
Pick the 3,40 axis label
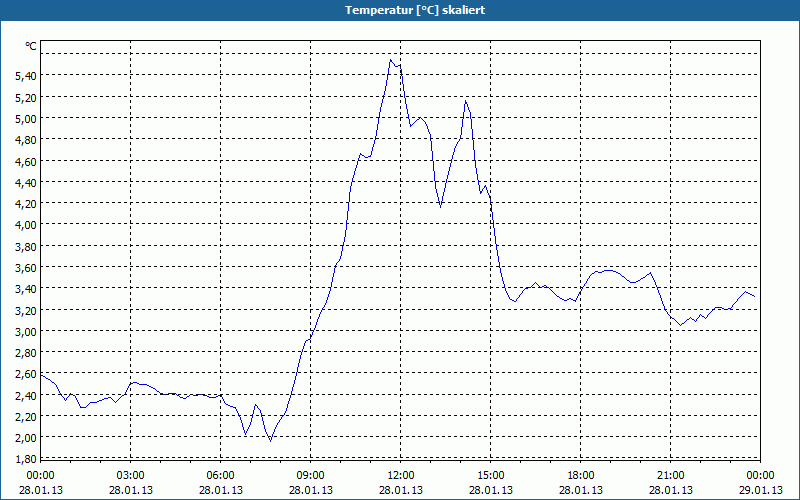pos(26,289)
